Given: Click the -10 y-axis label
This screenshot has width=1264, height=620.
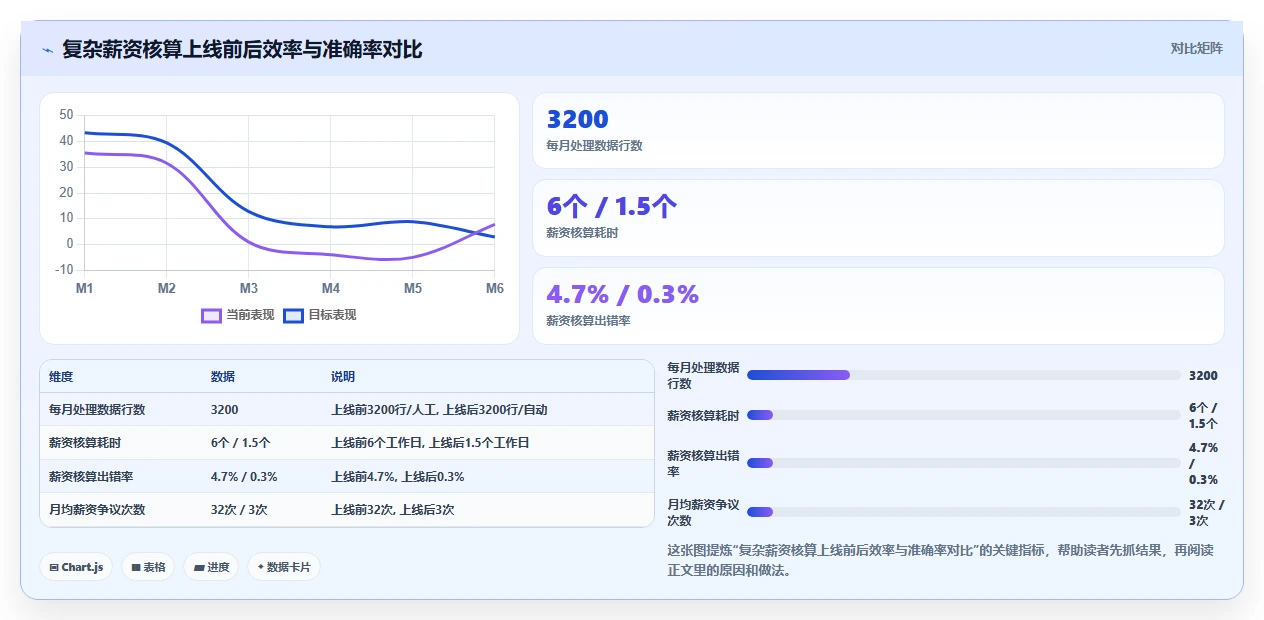Looking at the screenshot, I should click(x=64, y=270).
